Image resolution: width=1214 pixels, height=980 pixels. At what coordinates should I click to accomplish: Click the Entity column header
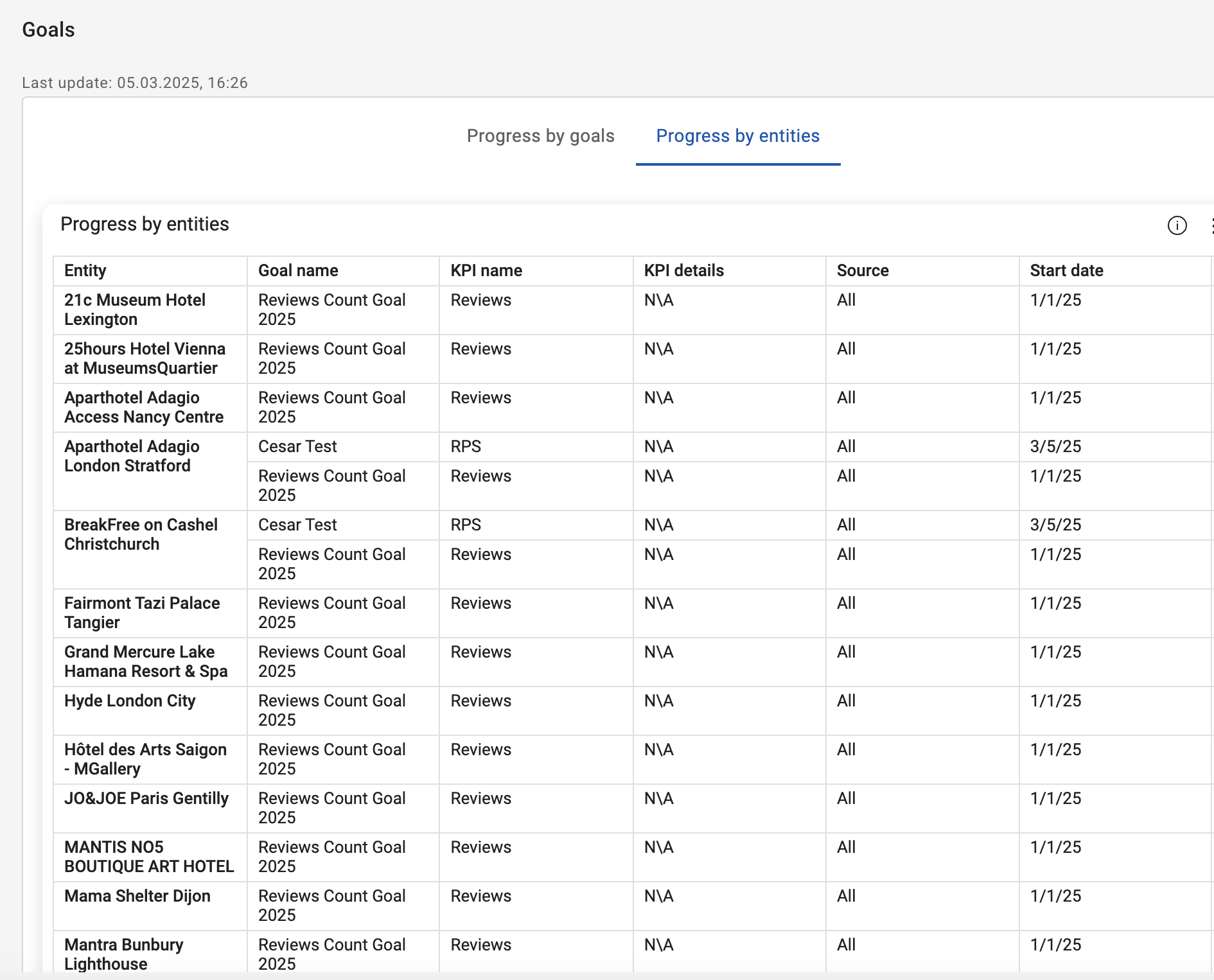pyautogui.click(x=85, y=270)
